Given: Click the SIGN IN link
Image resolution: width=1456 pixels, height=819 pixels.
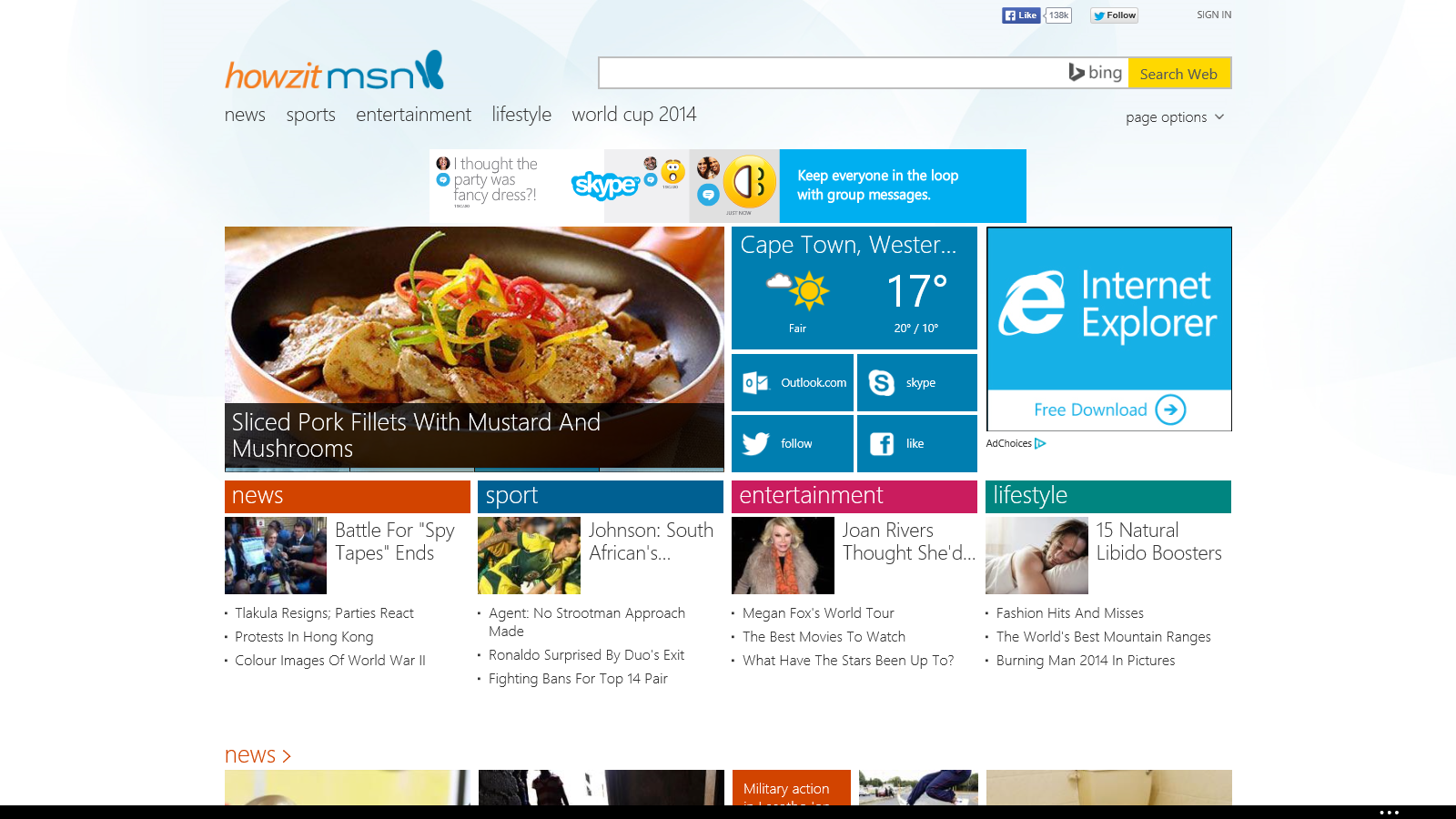Looking at the screenshot, I should pos(1214,15).
